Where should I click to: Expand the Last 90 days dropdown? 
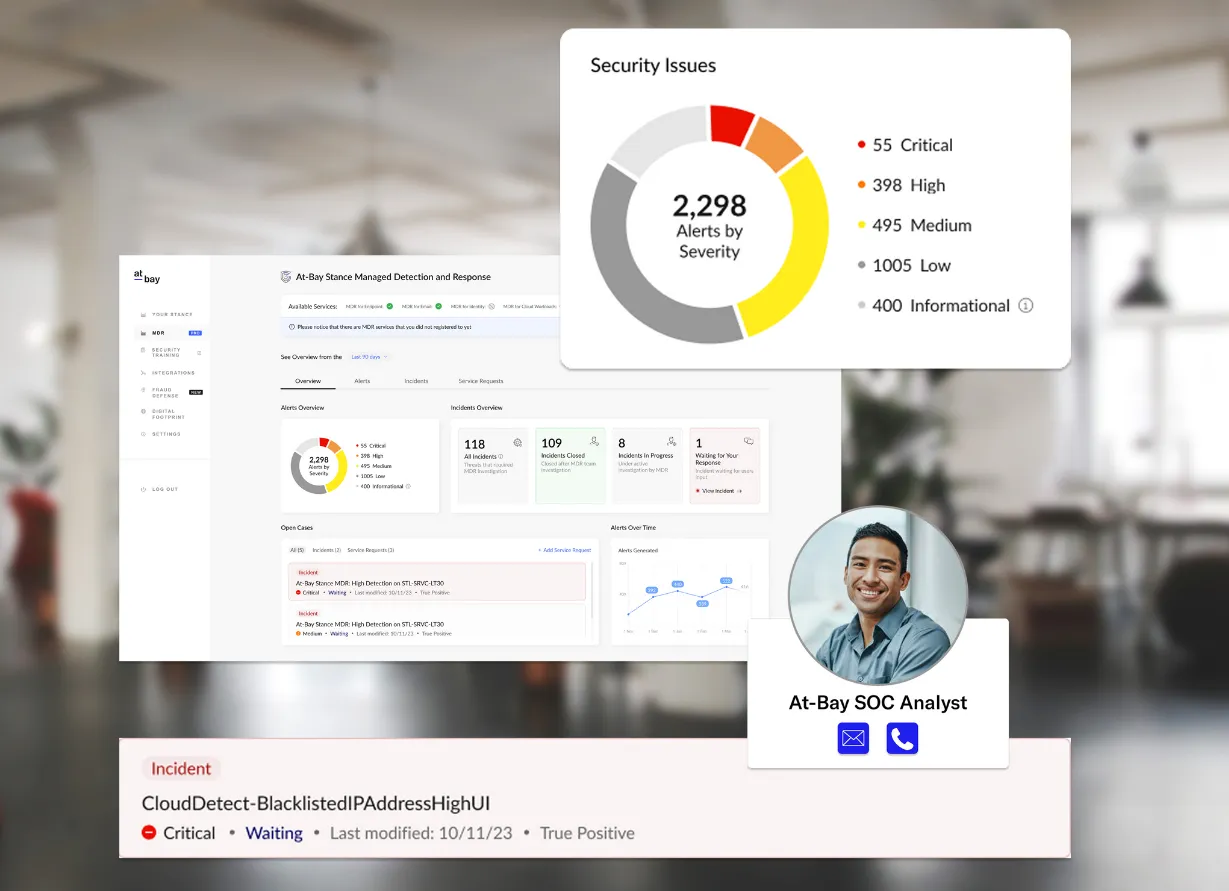tap(369, 357)
